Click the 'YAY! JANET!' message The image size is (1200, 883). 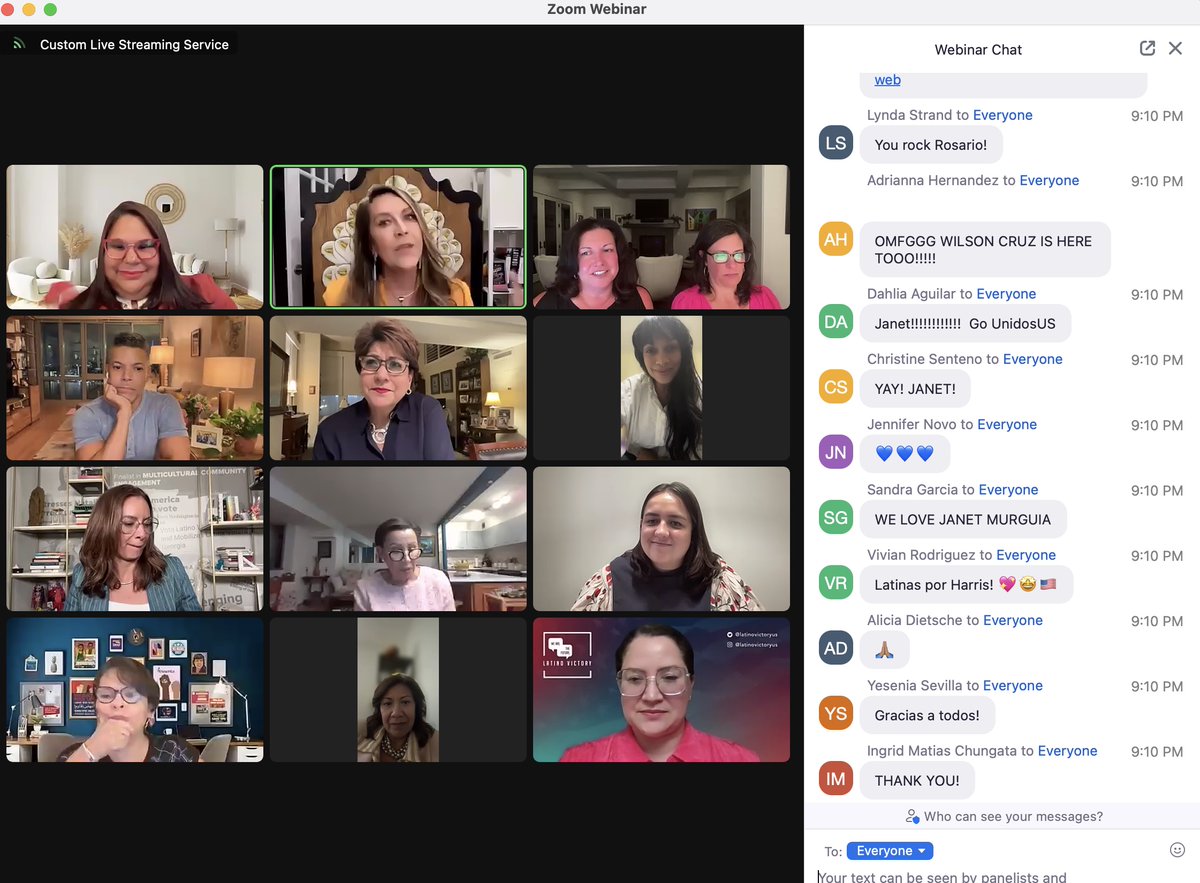pyautogui.click(x=915, y=389)
